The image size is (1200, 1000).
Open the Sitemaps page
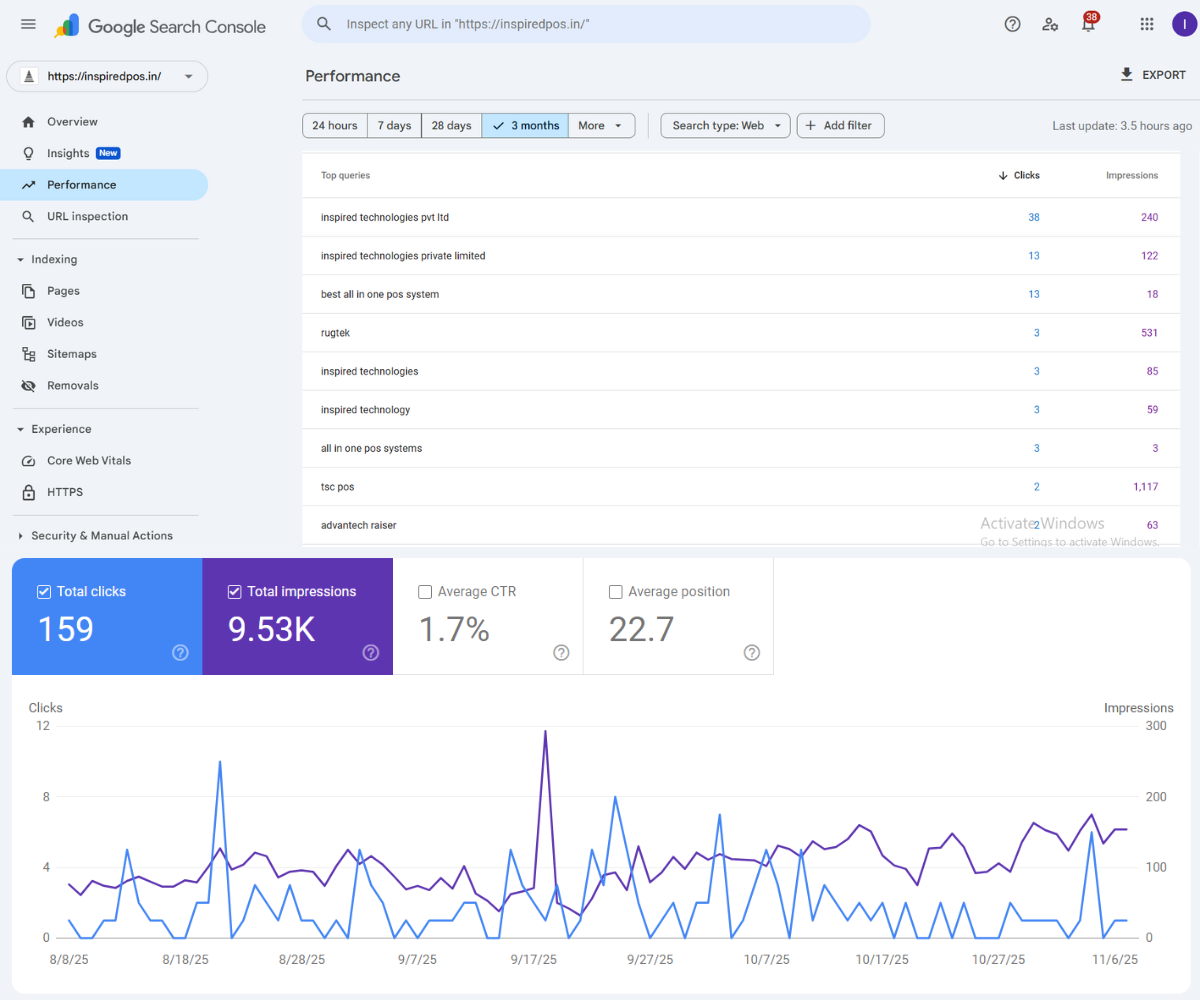(71, 354)
